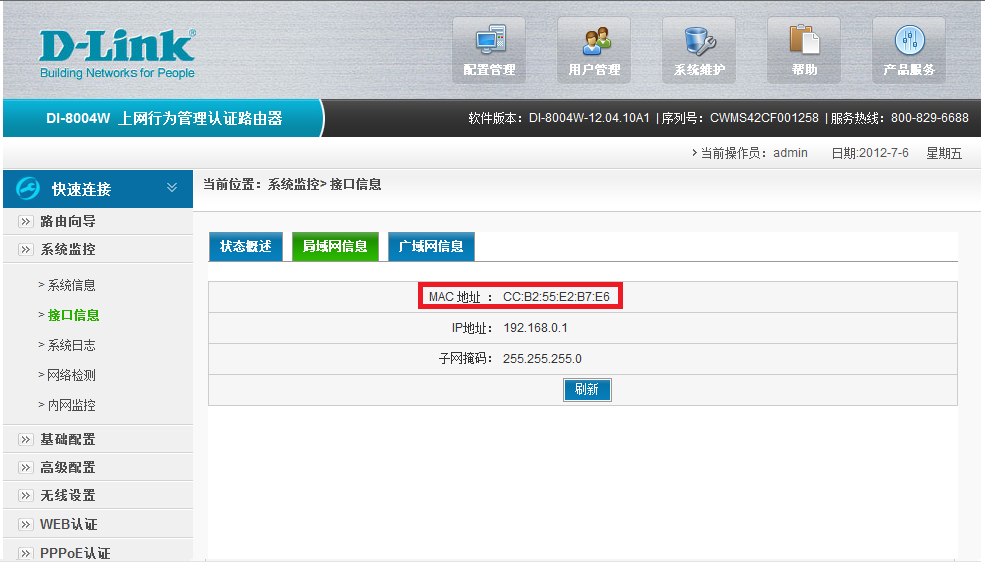This screenshot has width=985, height=563.
Task: Click the 刷新 refresh button
Action: coord(587,390)
